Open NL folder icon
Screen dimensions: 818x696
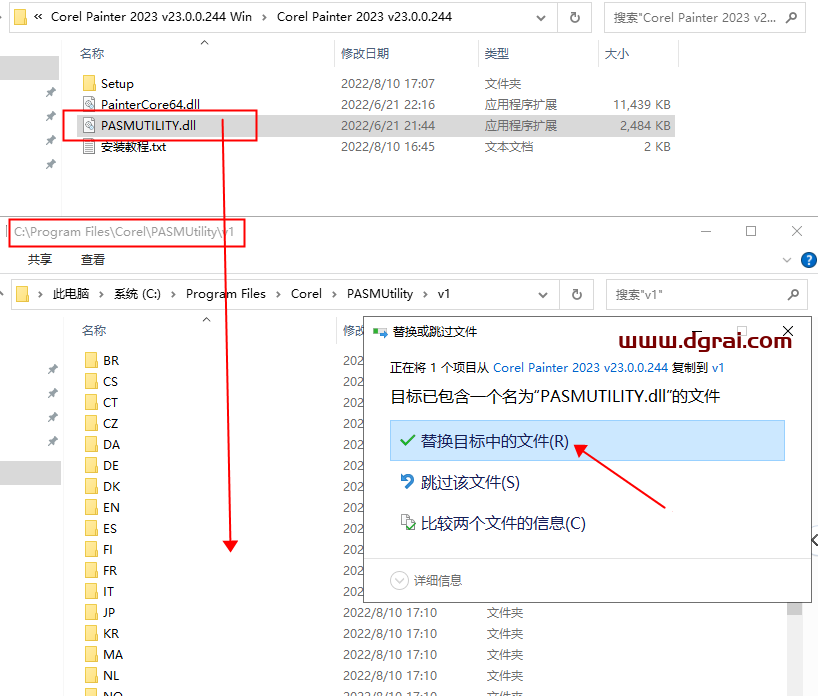pyautogui.click(x=91, y=675)
